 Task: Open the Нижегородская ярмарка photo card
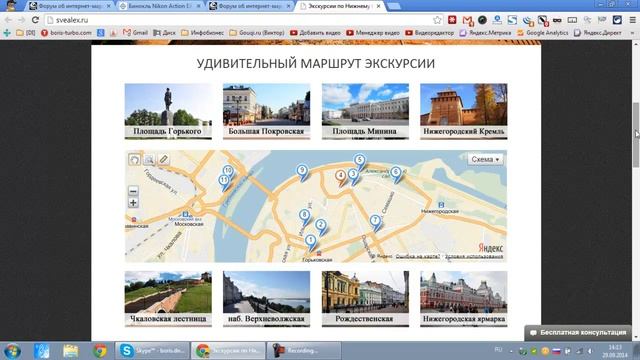464,299
